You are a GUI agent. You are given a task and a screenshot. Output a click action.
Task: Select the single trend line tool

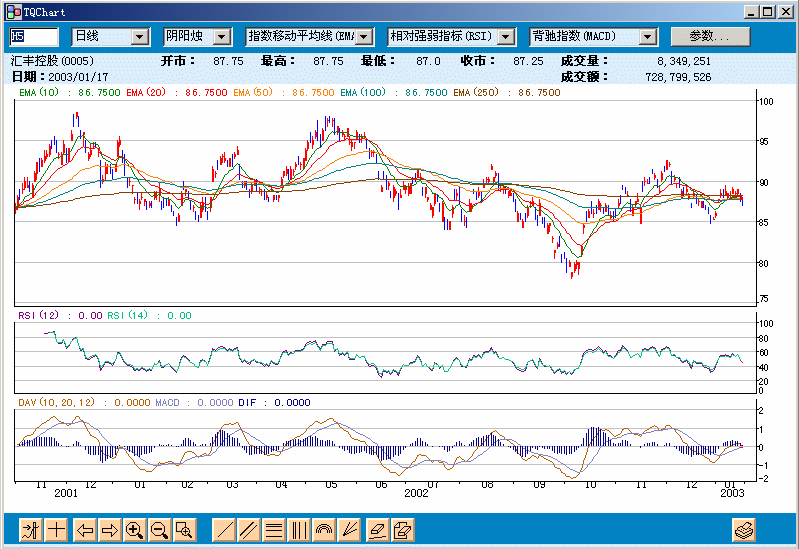click(x=224, y=530)
